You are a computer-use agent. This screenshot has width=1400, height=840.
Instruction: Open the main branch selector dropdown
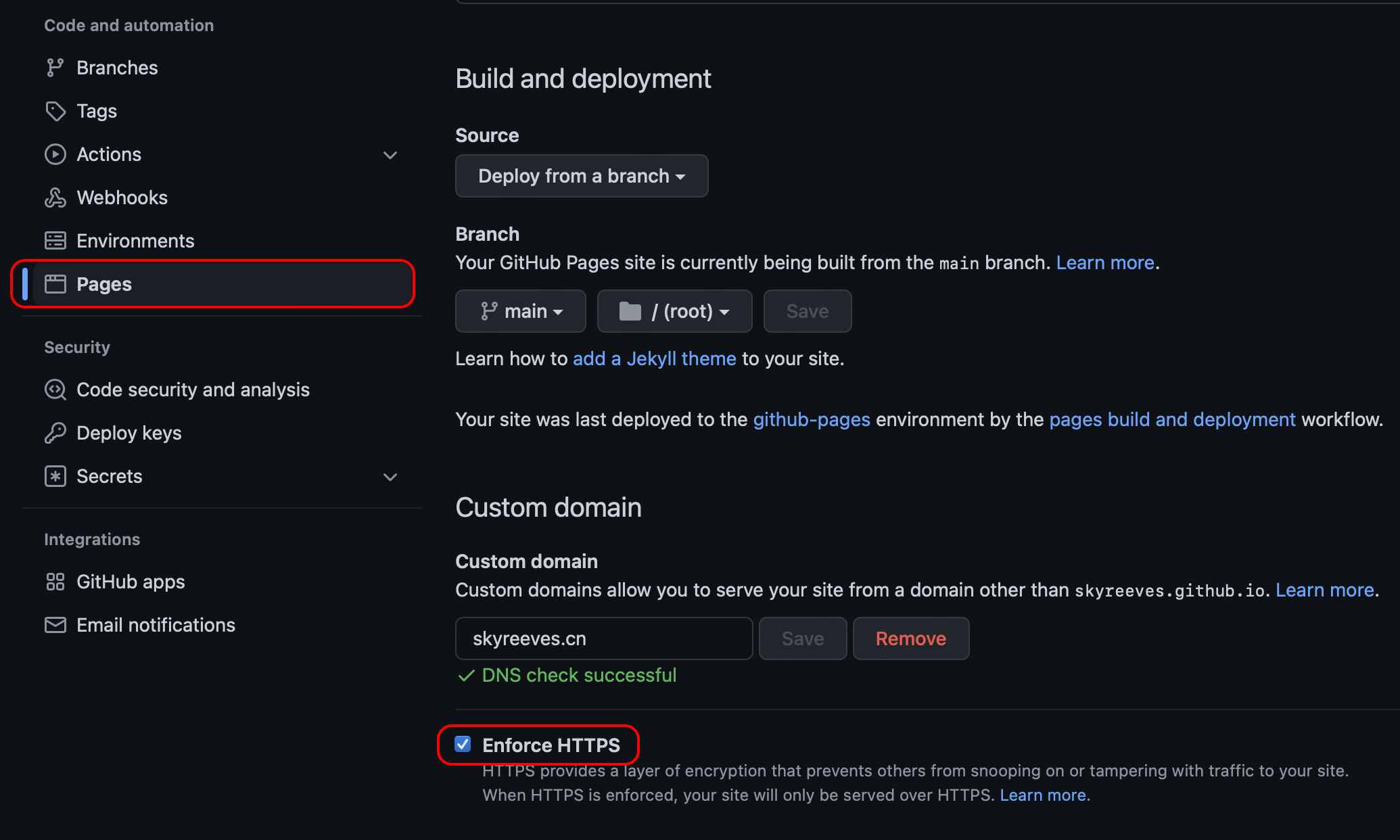coord(521,311)
